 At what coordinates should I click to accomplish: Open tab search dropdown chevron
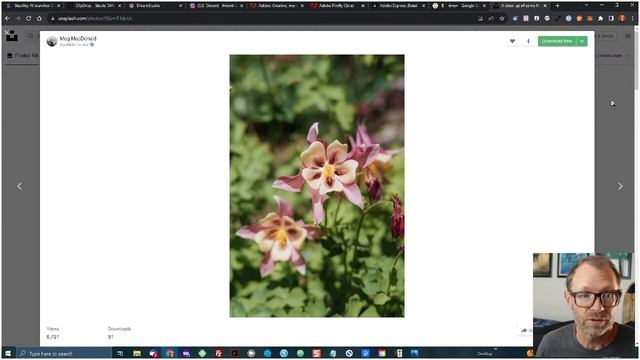click(587, 5)
